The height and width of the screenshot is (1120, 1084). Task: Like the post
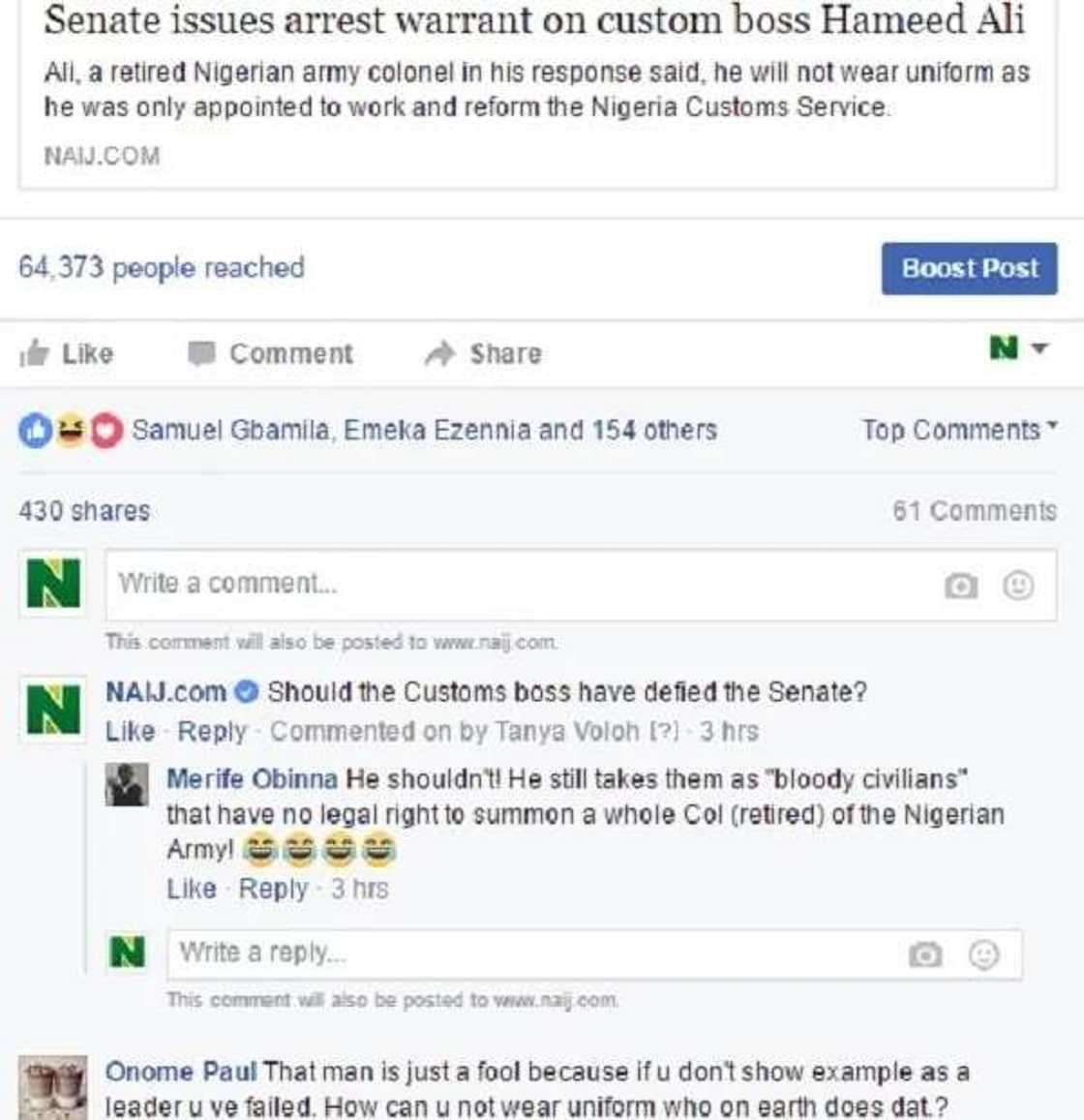(68, 354)
